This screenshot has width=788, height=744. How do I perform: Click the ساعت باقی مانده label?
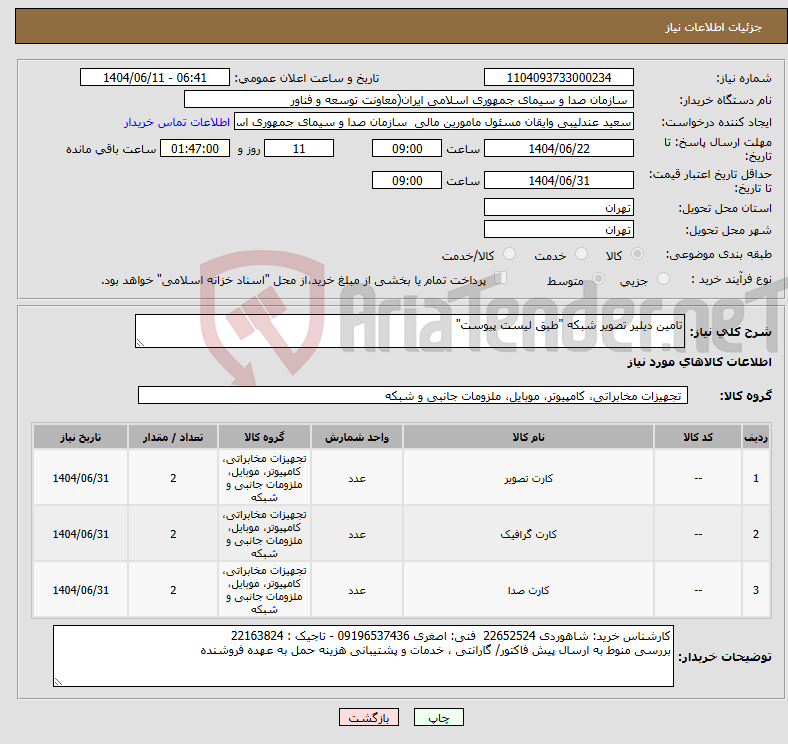coord(111,149)
